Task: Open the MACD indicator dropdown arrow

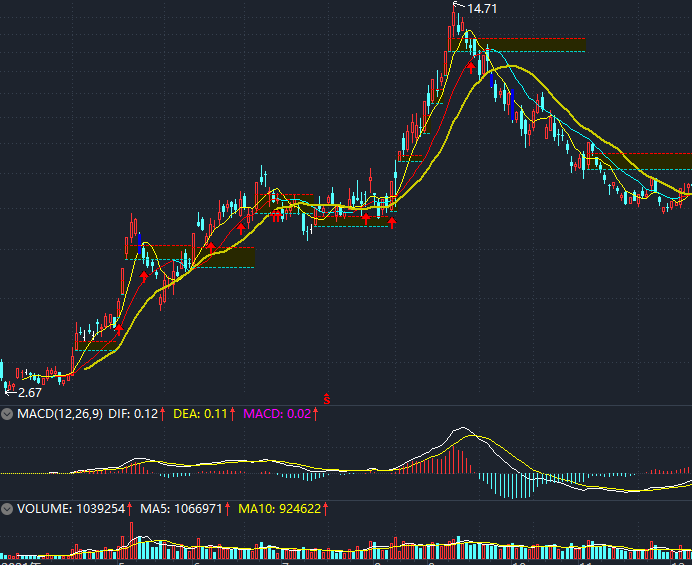Action: 8,413
